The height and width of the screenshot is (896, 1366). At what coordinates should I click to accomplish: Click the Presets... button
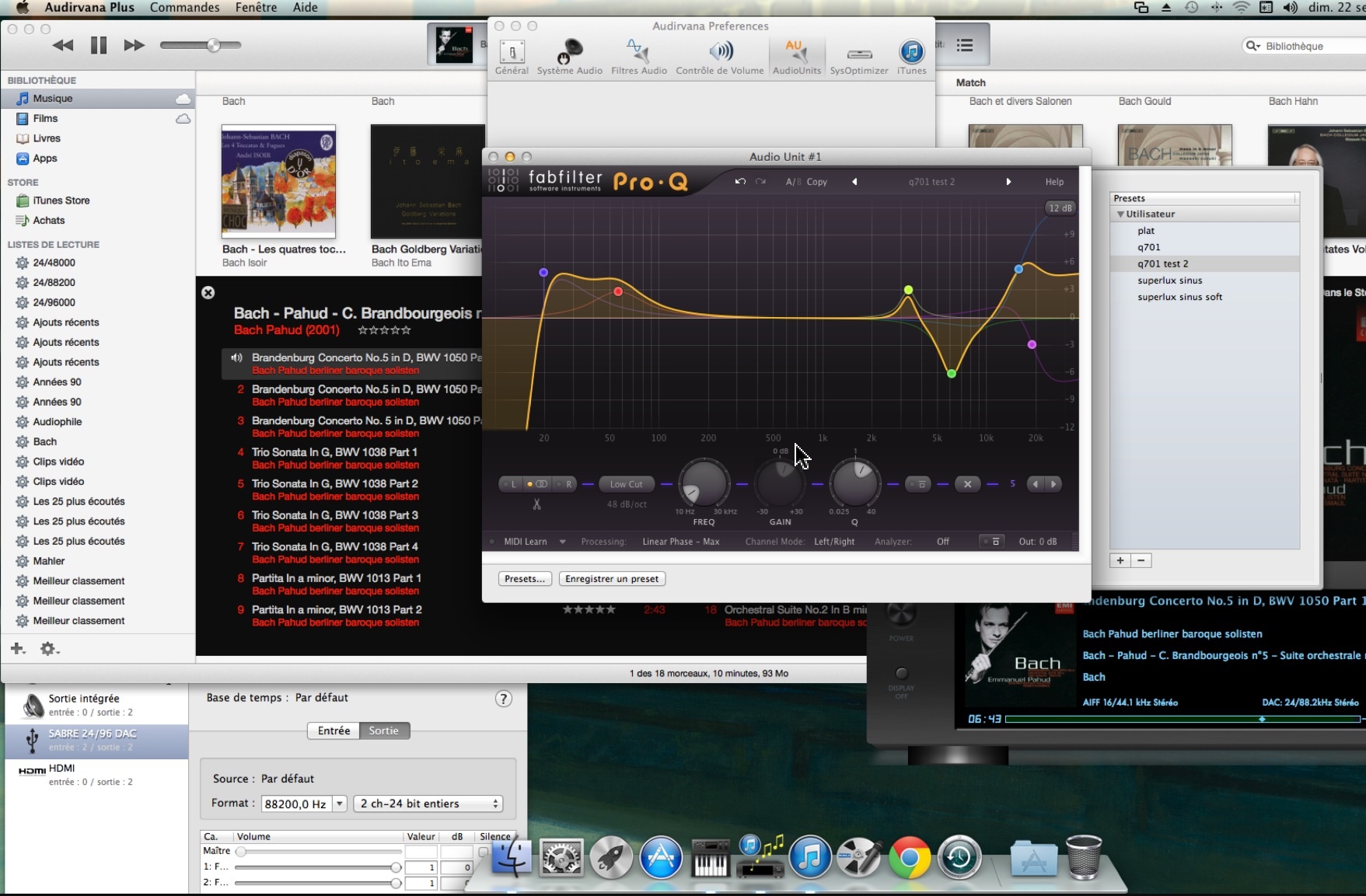pos(525,579)
